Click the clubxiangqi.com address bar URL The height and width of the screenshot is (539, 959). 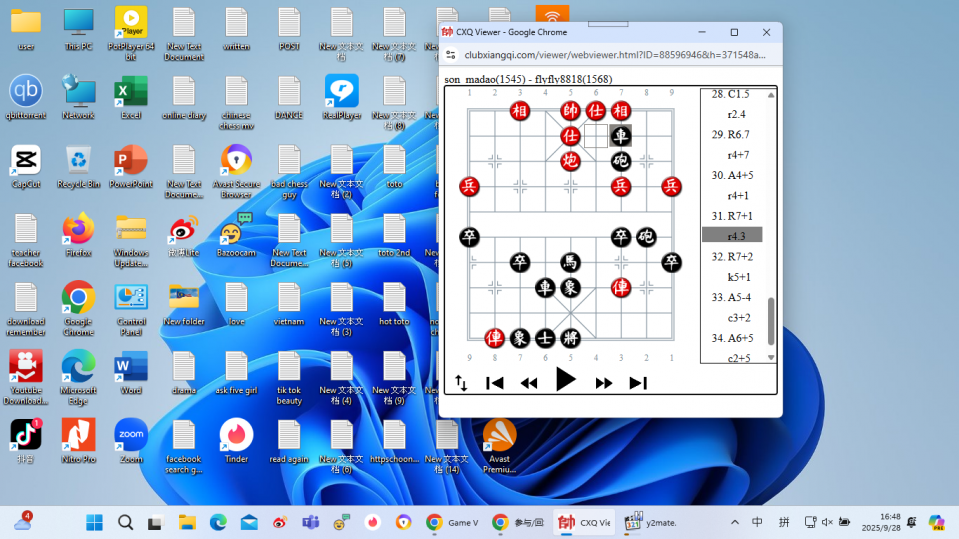pos(615,55)
